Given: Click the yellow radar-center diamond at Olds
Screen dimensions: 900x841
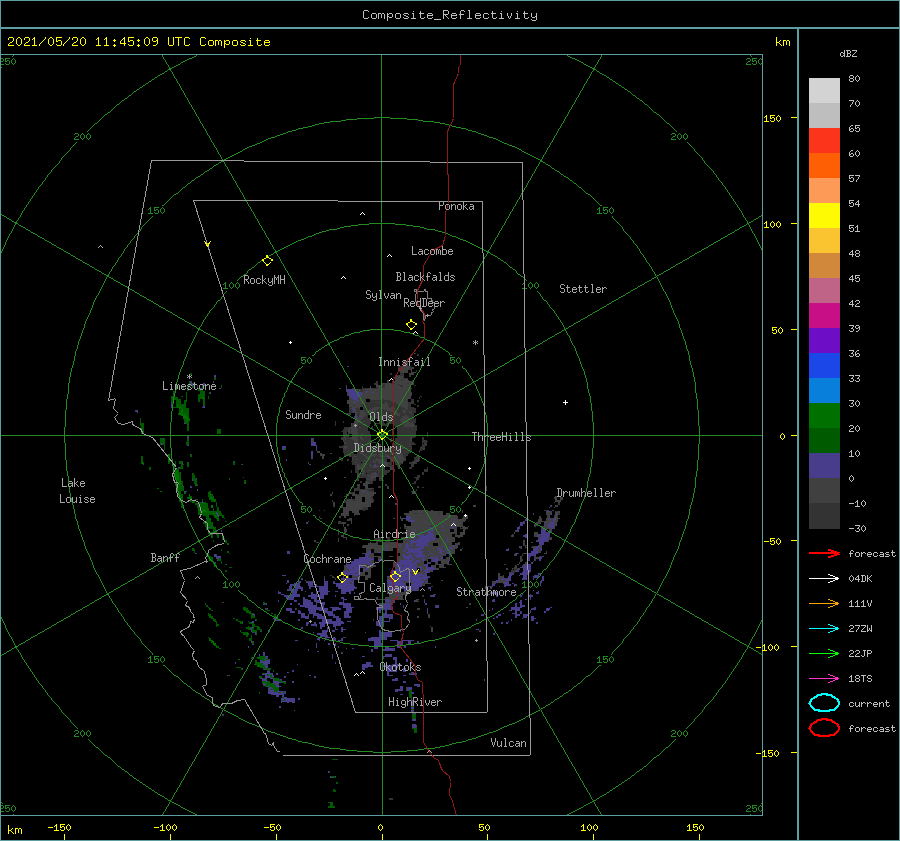Looking at the screenshot, I should (382, 435).
